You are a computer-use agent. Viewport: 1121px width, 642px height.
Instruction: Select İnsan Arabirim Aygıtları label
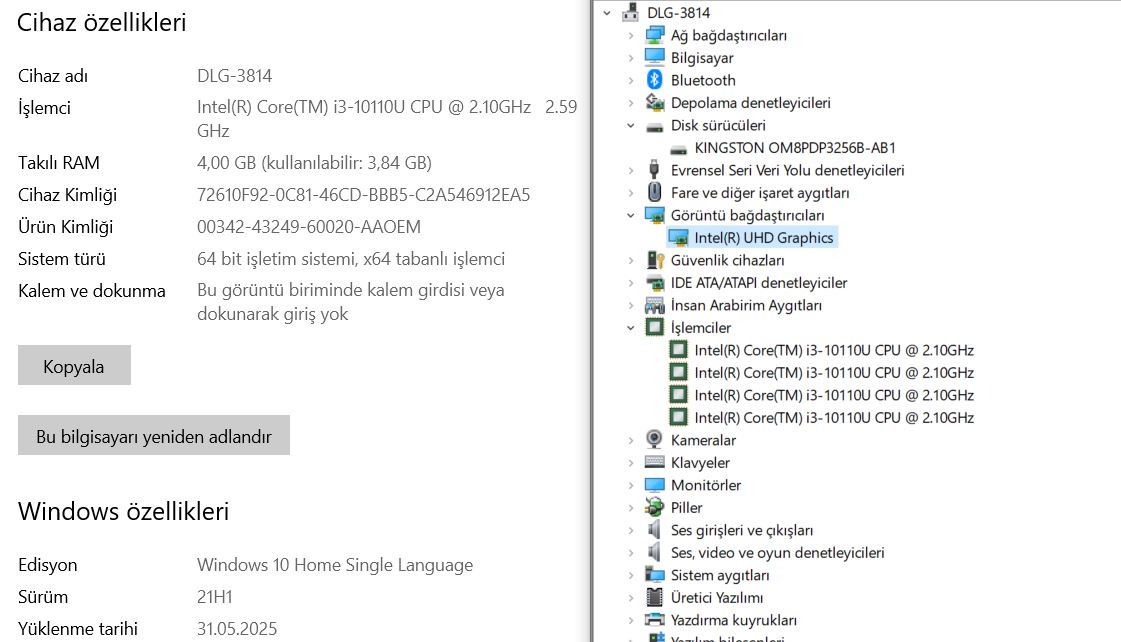click(746, 305)
